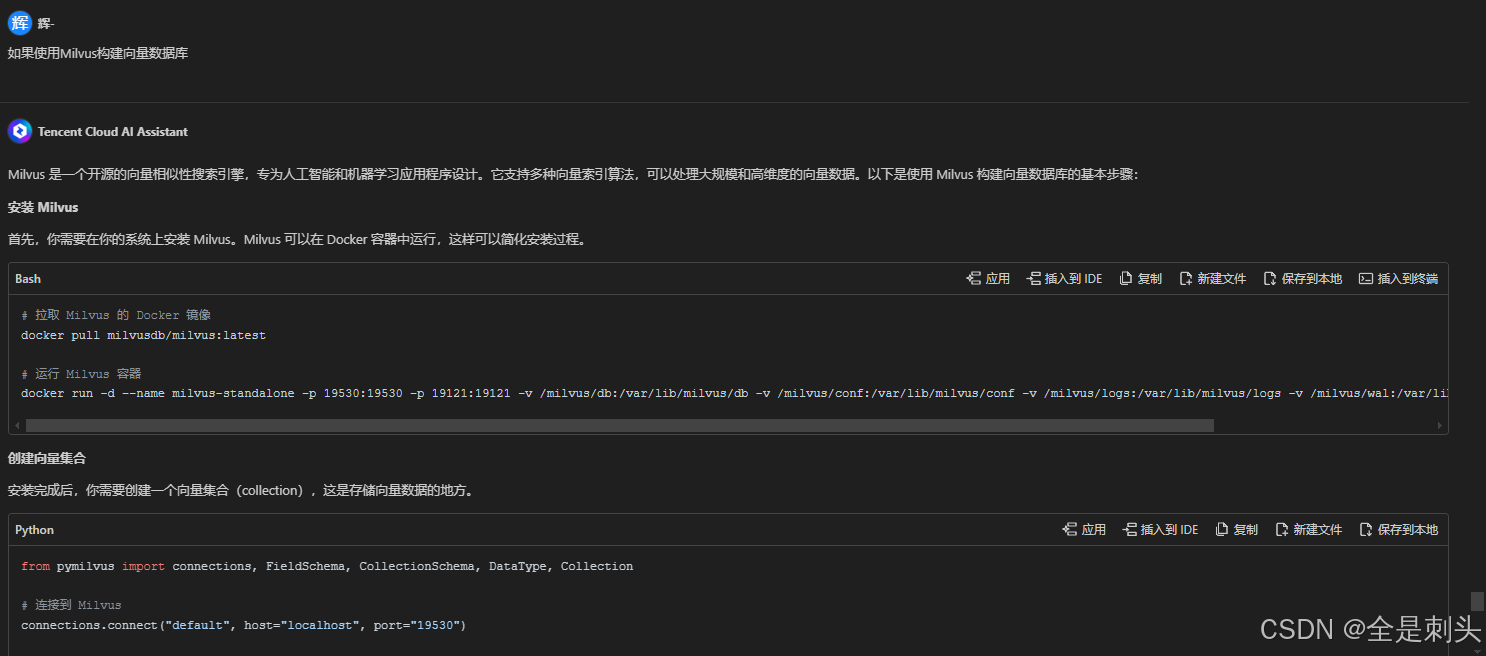Click the insert-to-IDE icon in Python header

[1130, 530]
